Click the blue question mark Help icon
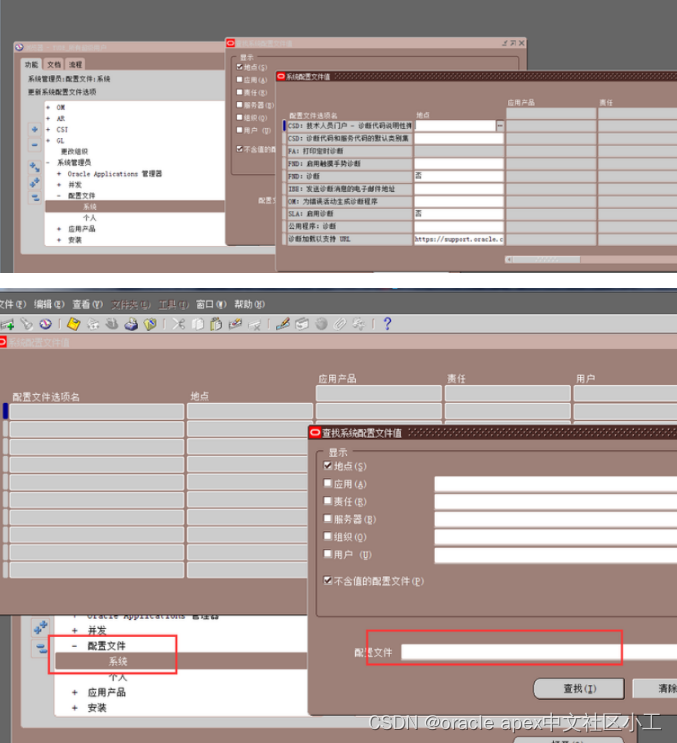 coord(387,324)
